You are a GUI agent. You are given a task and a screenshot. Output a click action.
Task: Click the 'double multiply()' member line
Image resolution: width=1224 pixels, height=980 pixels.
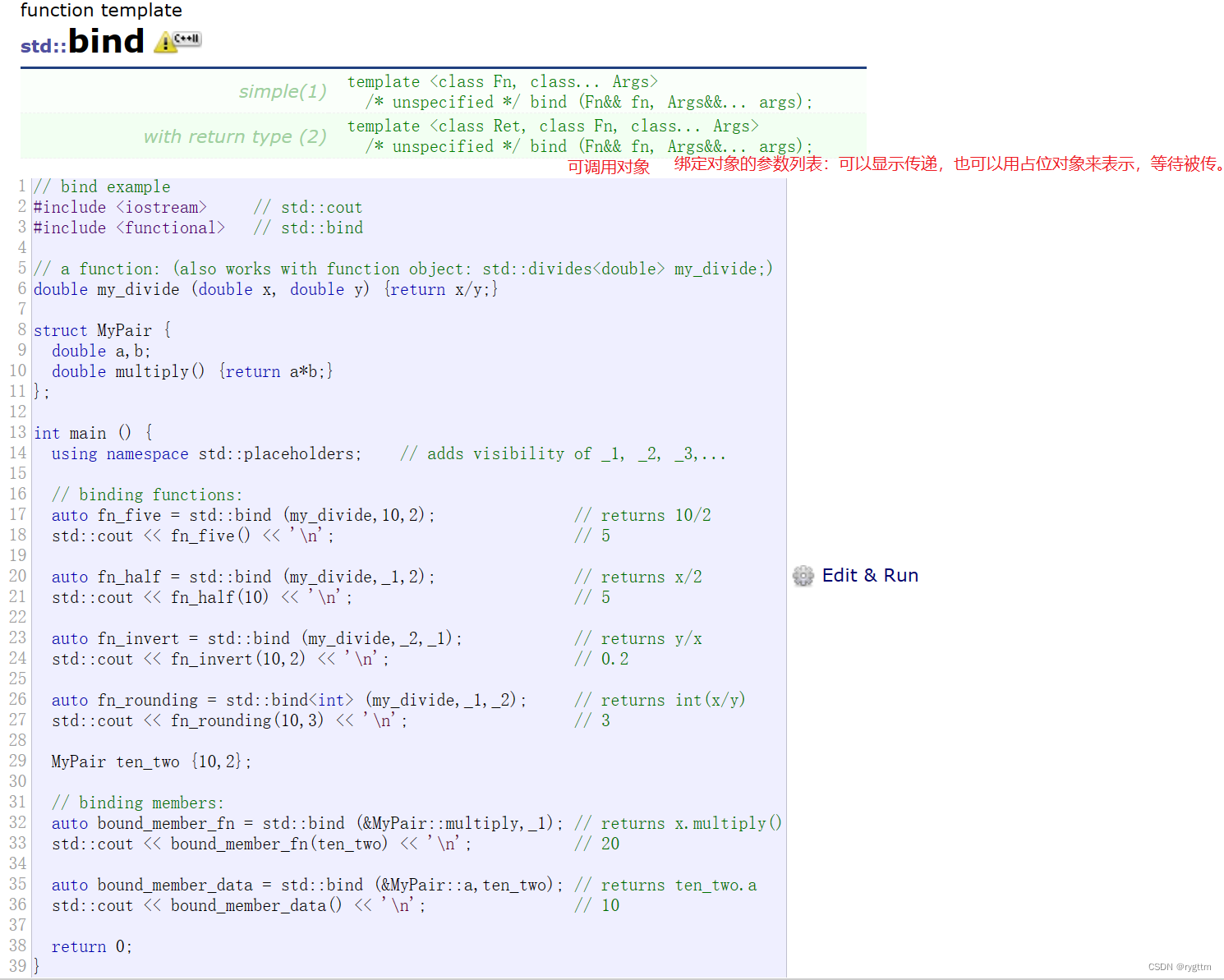point(192,371)
